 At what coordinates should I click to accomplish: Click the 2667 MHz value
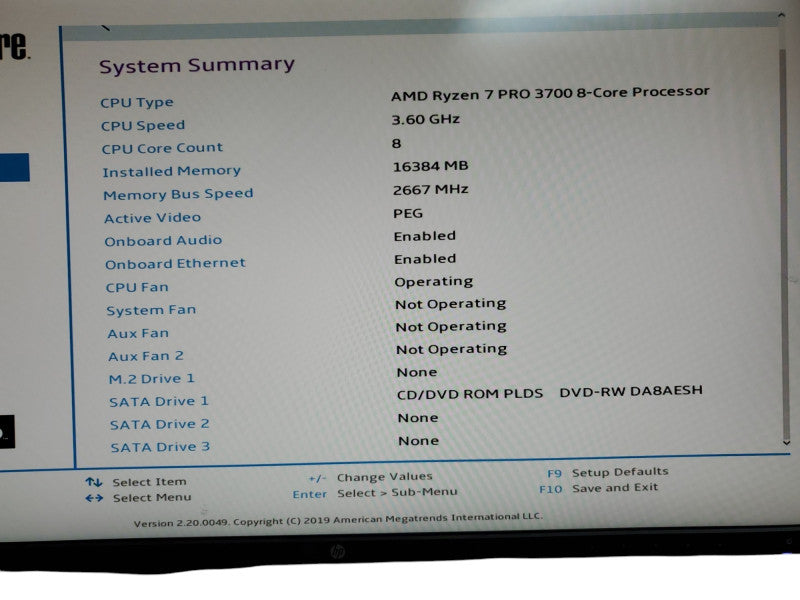[x=431, y=190]
